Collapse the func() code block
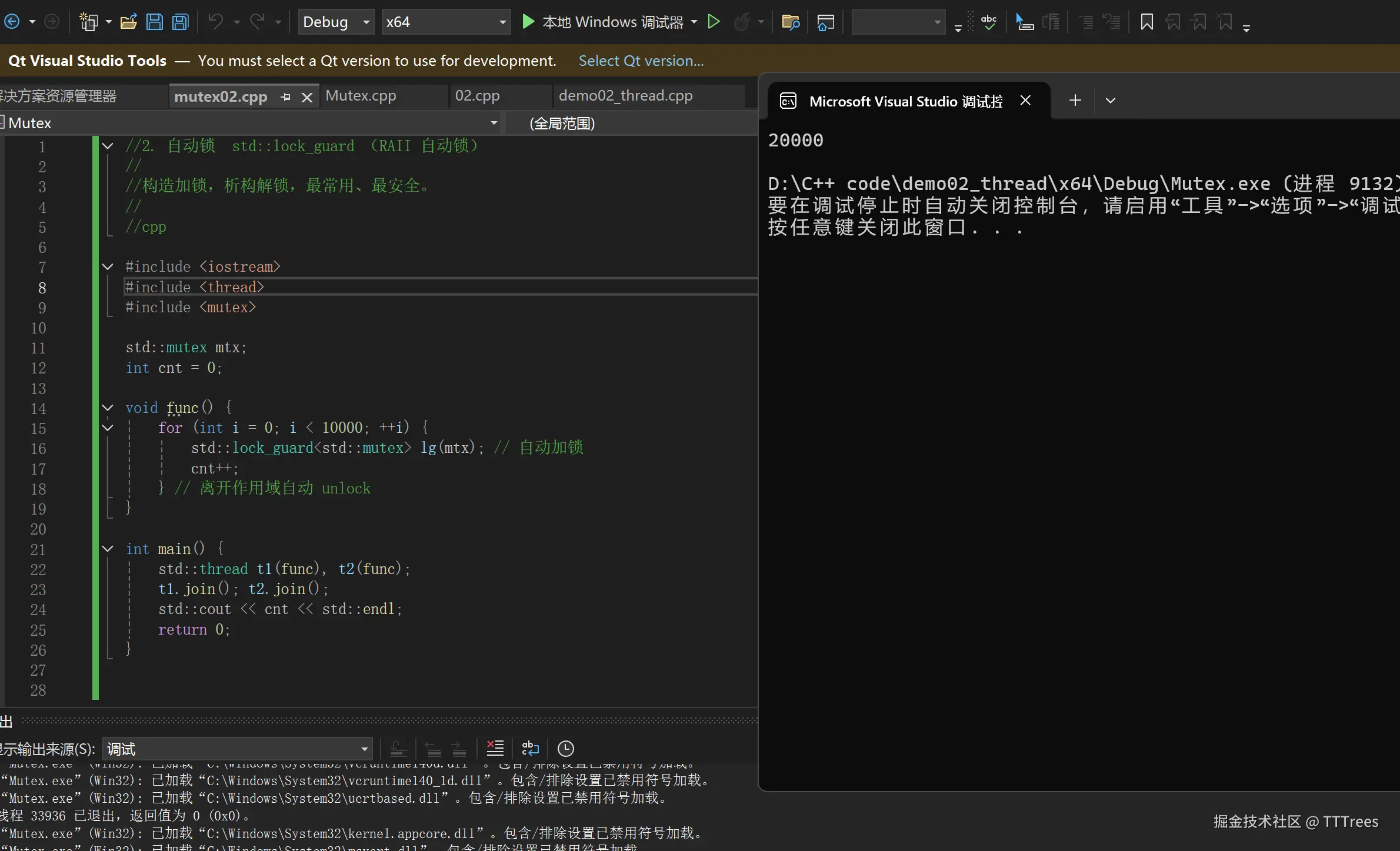The image size is (1400, 851). pos(108,408)
